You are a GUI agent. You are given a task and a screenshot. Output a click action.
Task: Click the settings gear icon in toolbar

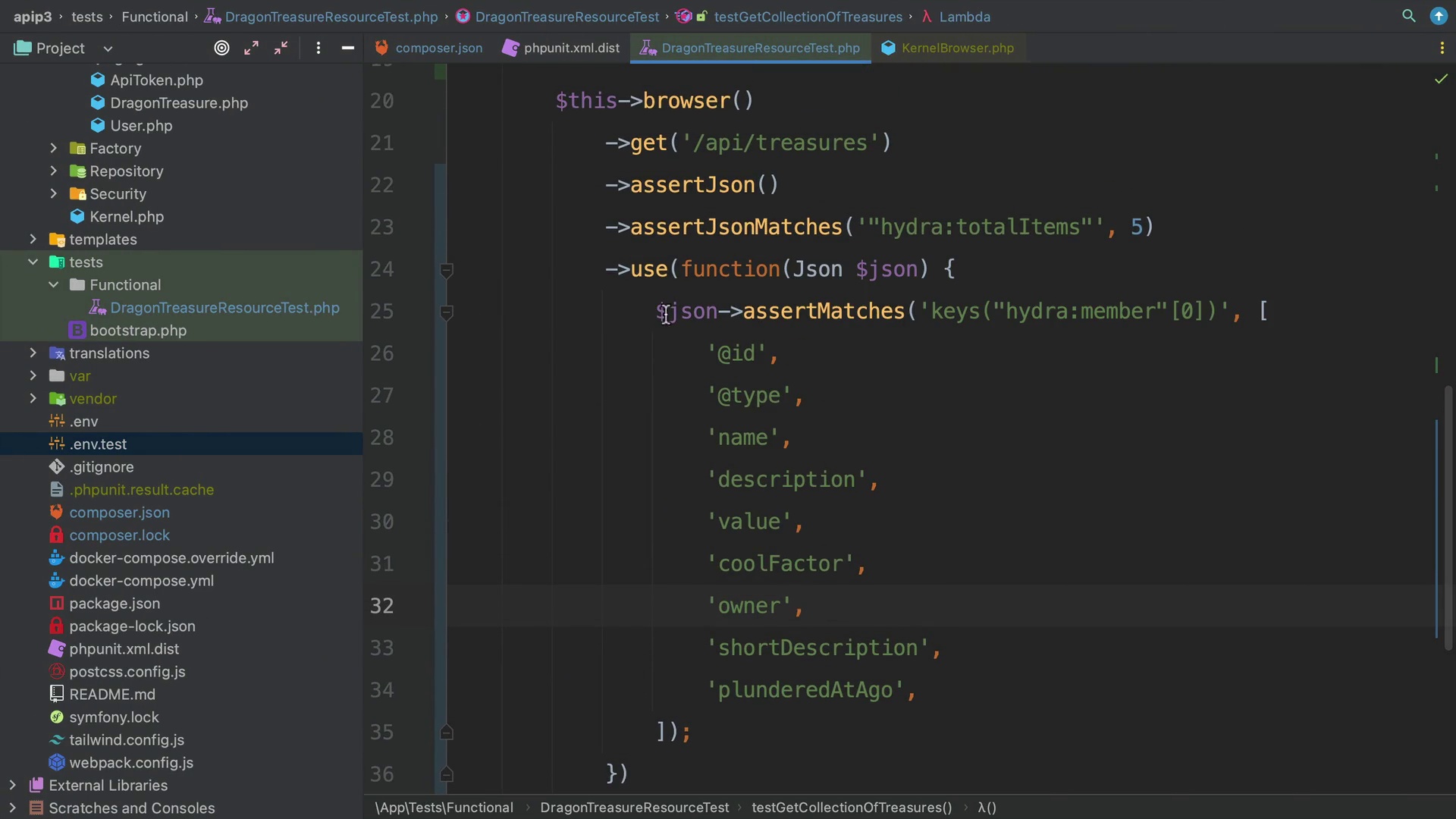click(320, 48)
